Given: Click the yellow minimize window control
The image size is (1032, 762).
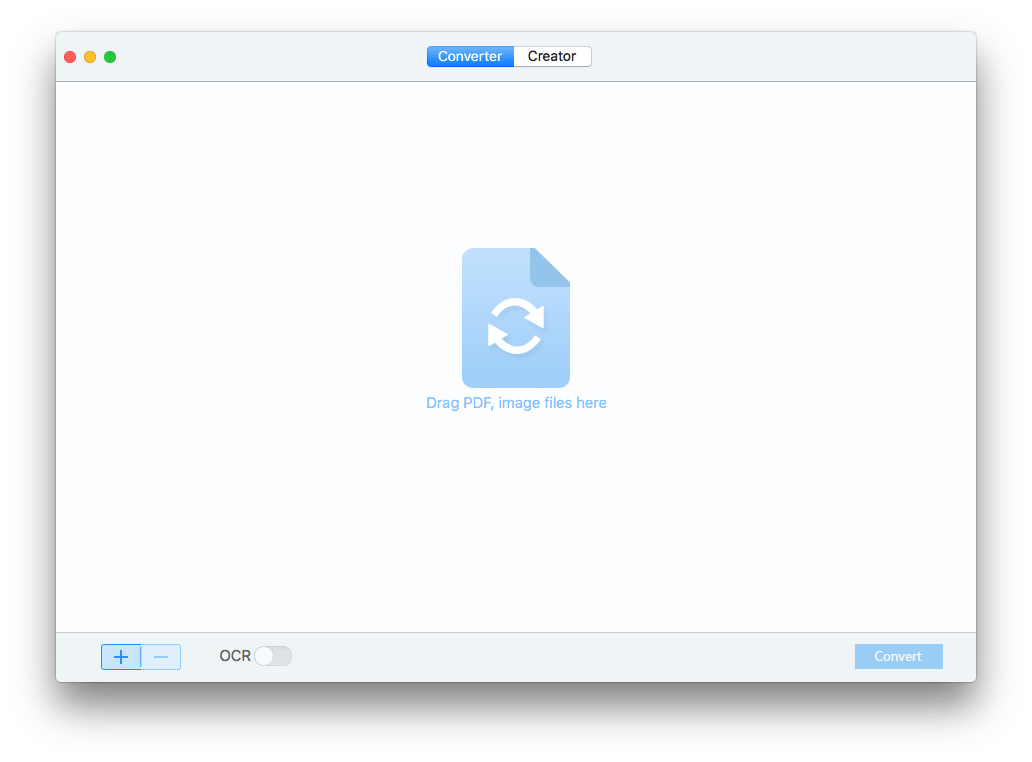Looking at the screenshot, I should [x=89, y=57].
